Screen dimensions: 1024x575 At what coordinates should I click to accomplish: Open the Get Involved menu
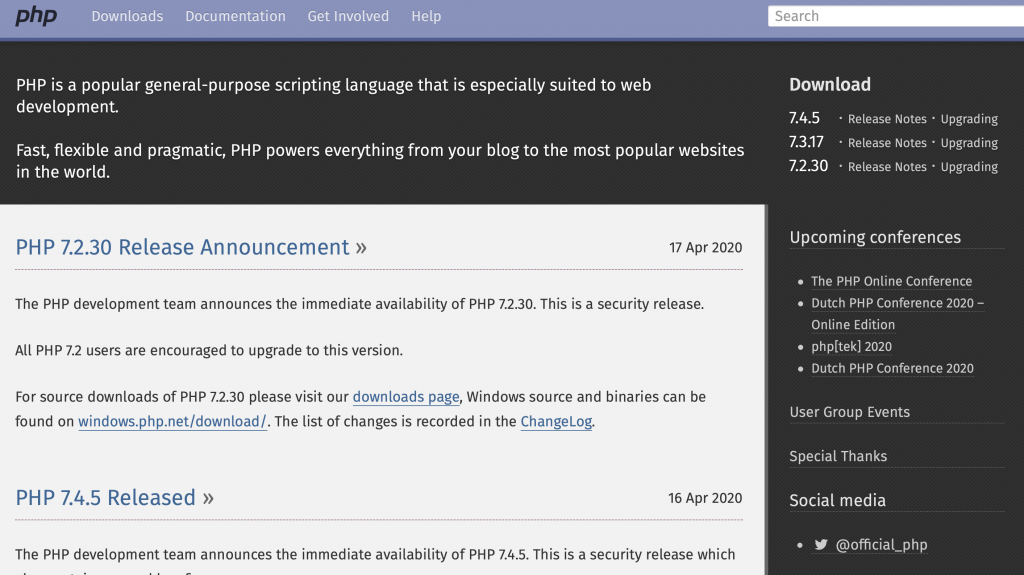348,16
